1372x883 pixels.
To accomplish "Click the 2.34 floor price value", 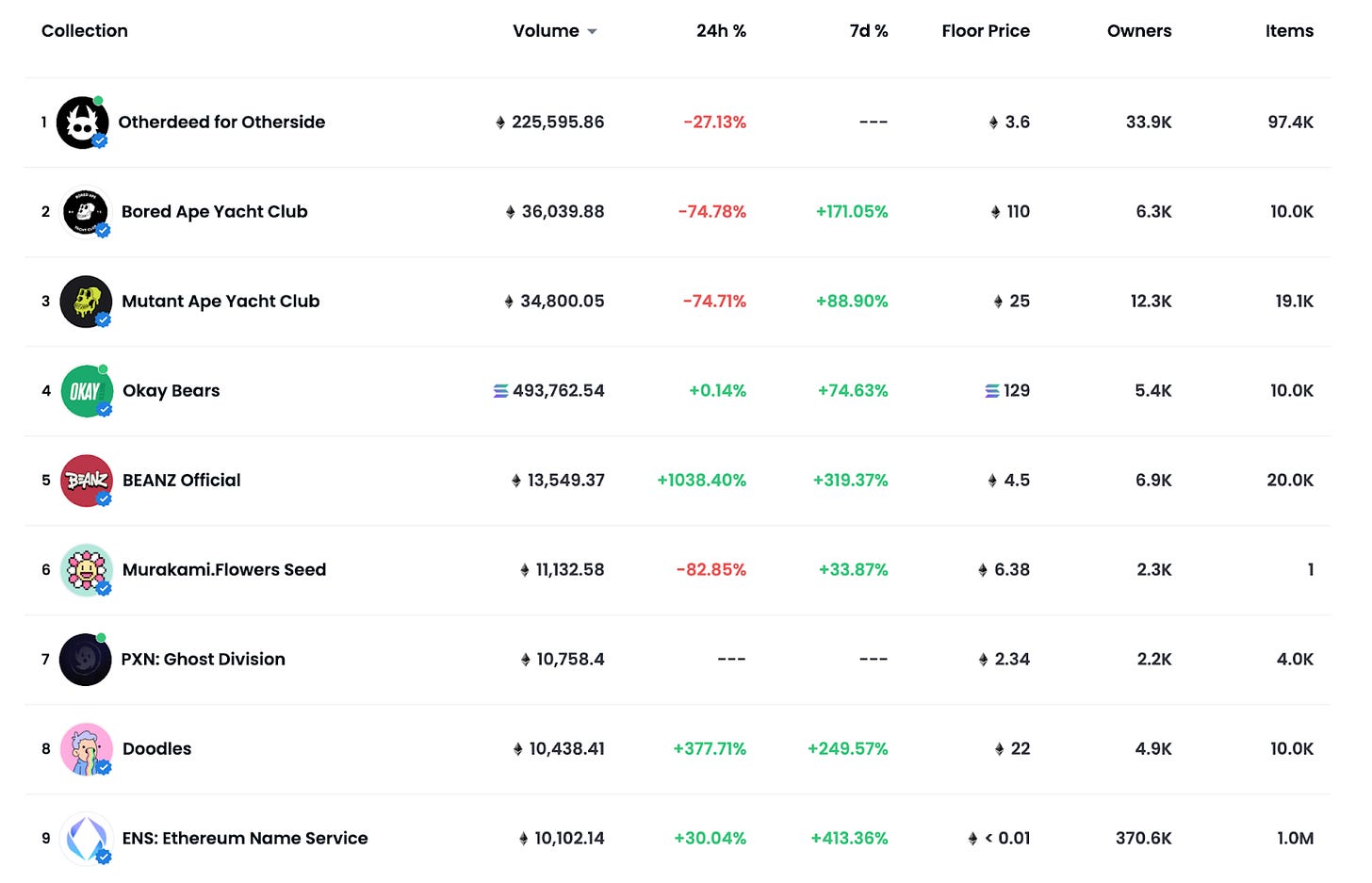I will click(x=1012, y=660).
